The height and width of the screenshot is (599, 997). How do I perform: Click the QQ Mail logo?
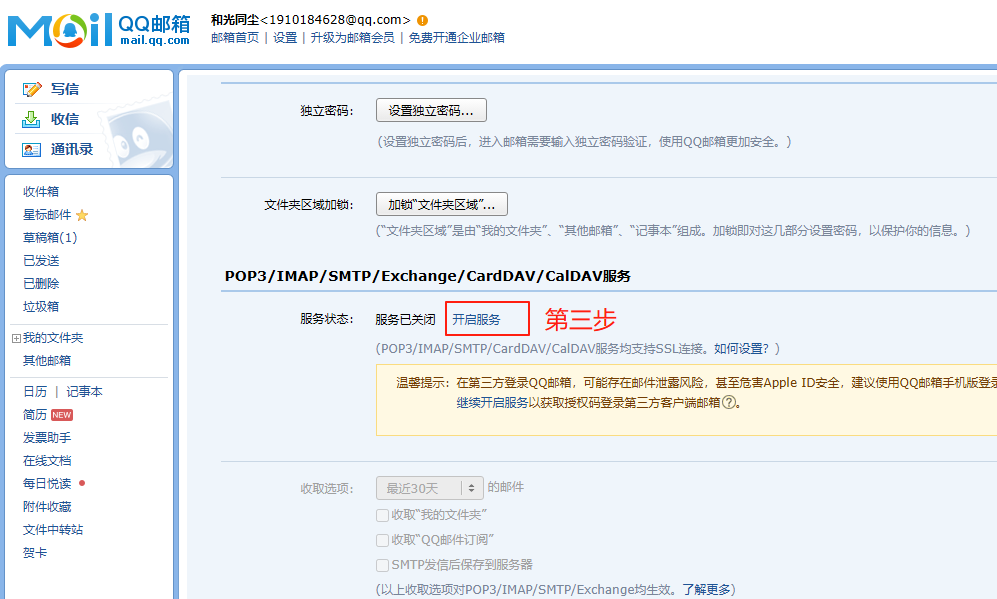coord(98,30)
